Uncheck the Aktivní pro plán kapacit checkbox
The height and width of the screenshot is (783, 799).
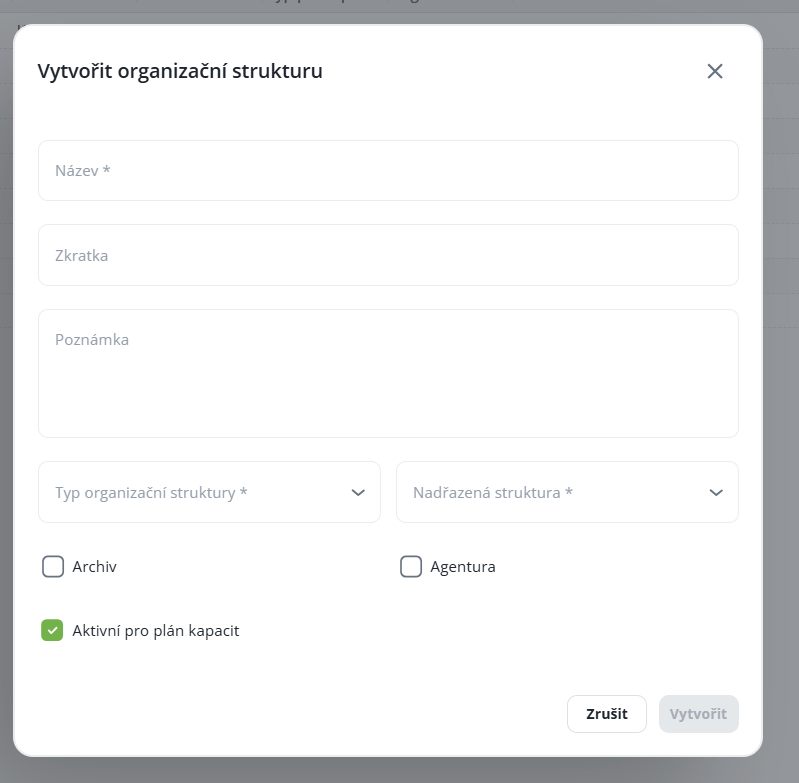pos(52,631)
